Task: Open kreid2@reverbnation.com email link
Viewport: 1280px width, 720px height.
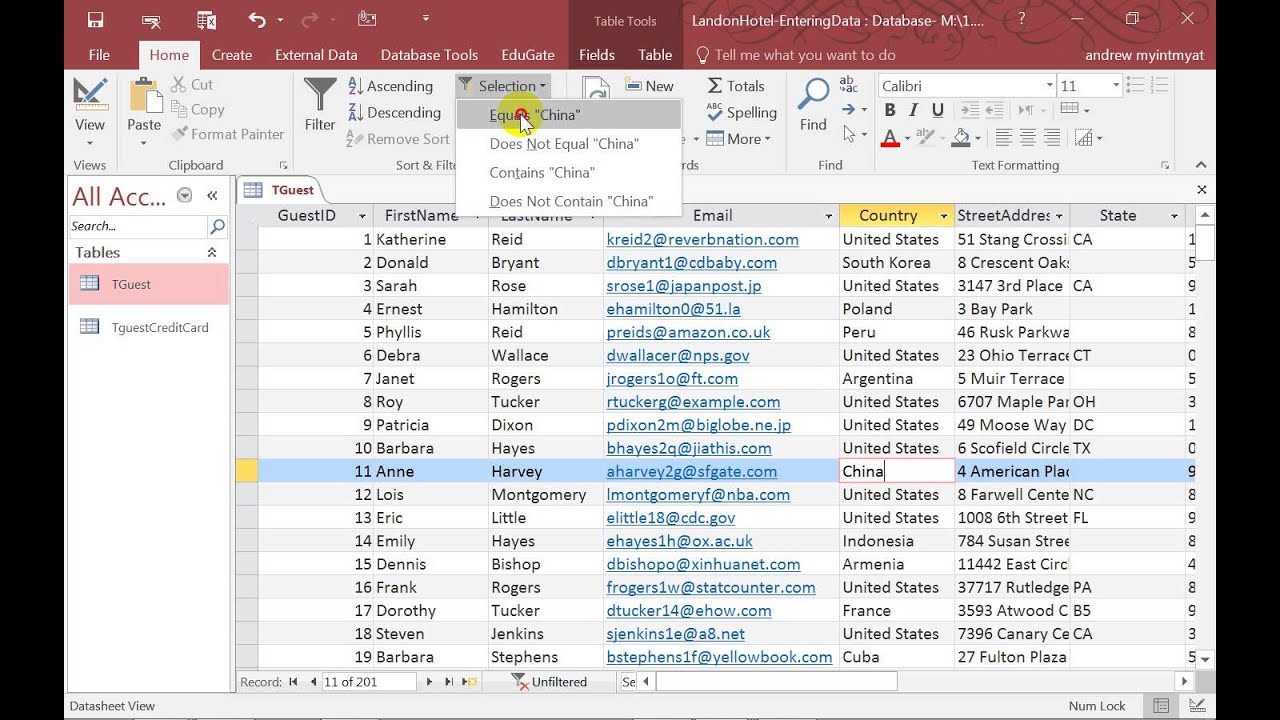Action: tap(702, 240)
